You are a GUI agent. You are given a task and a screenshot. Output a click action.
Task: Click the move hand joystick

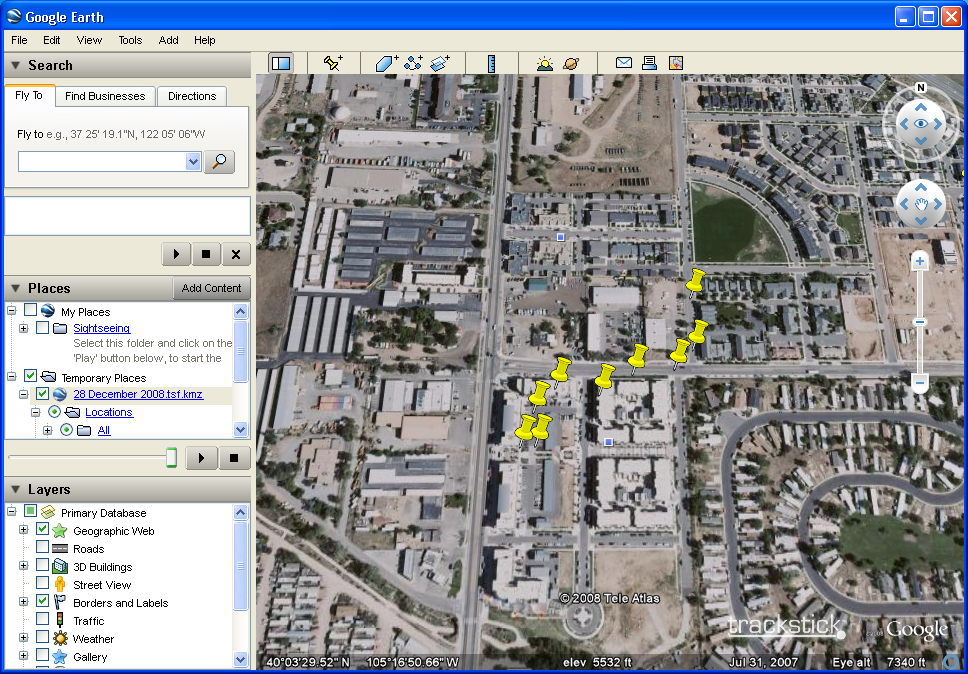[920, 204]
